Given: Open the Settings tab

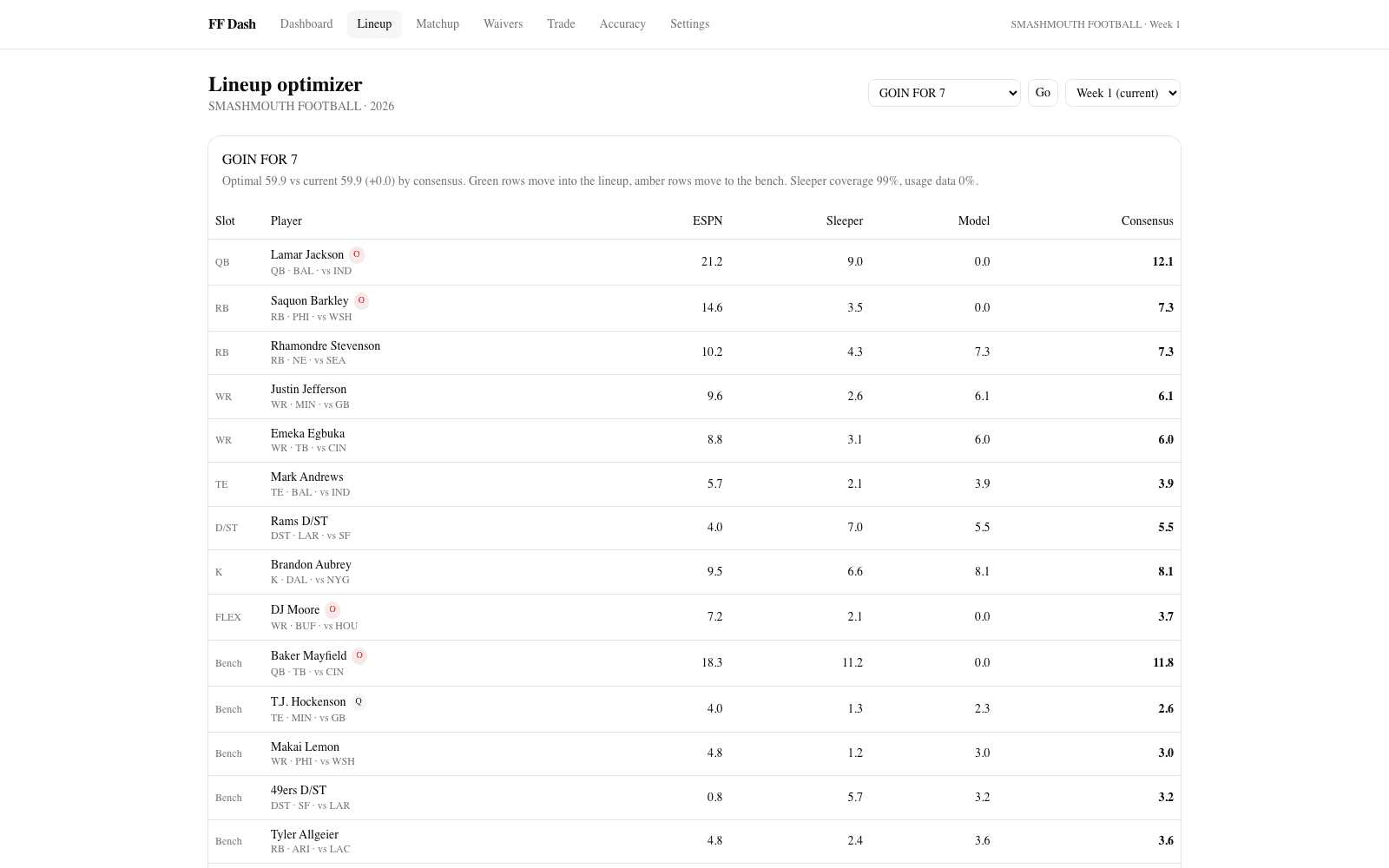Looking at the screenshot, I should [689, 24].
